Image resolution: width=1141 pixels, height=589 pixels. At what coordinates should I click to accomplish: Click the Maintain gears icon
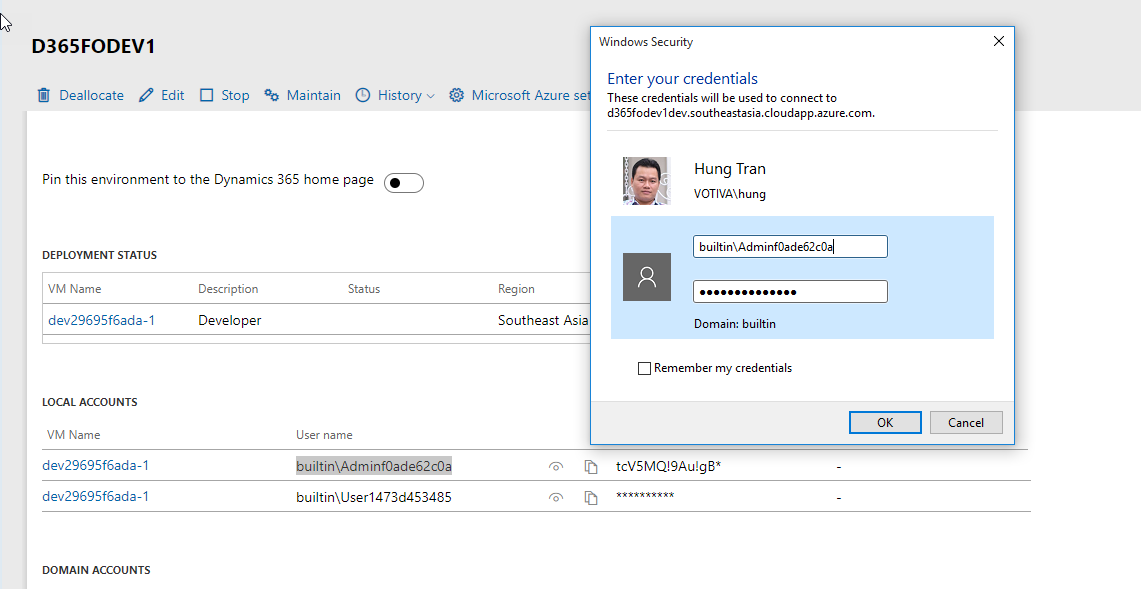pos(271,95)
